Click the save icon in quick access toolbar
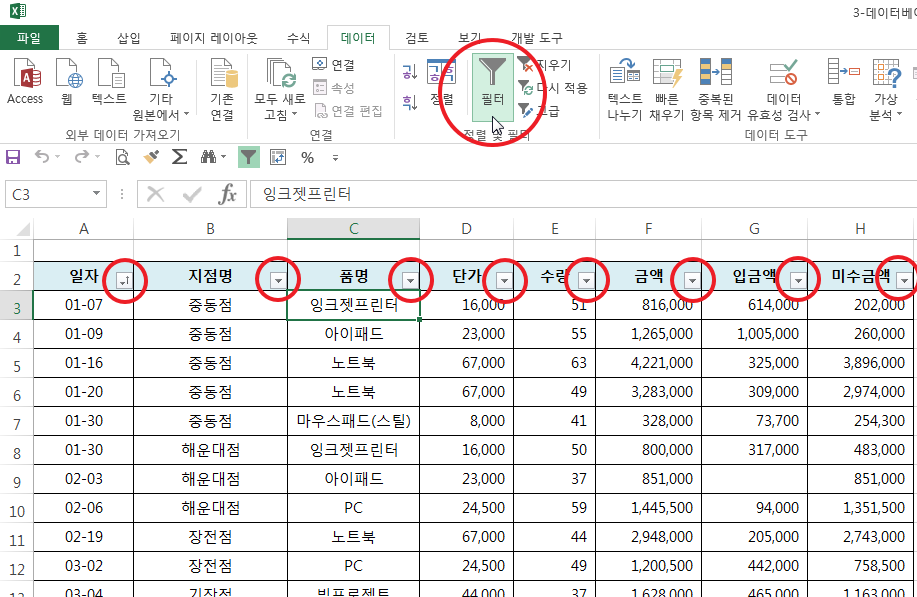The image size is (917, 597). 13,157
